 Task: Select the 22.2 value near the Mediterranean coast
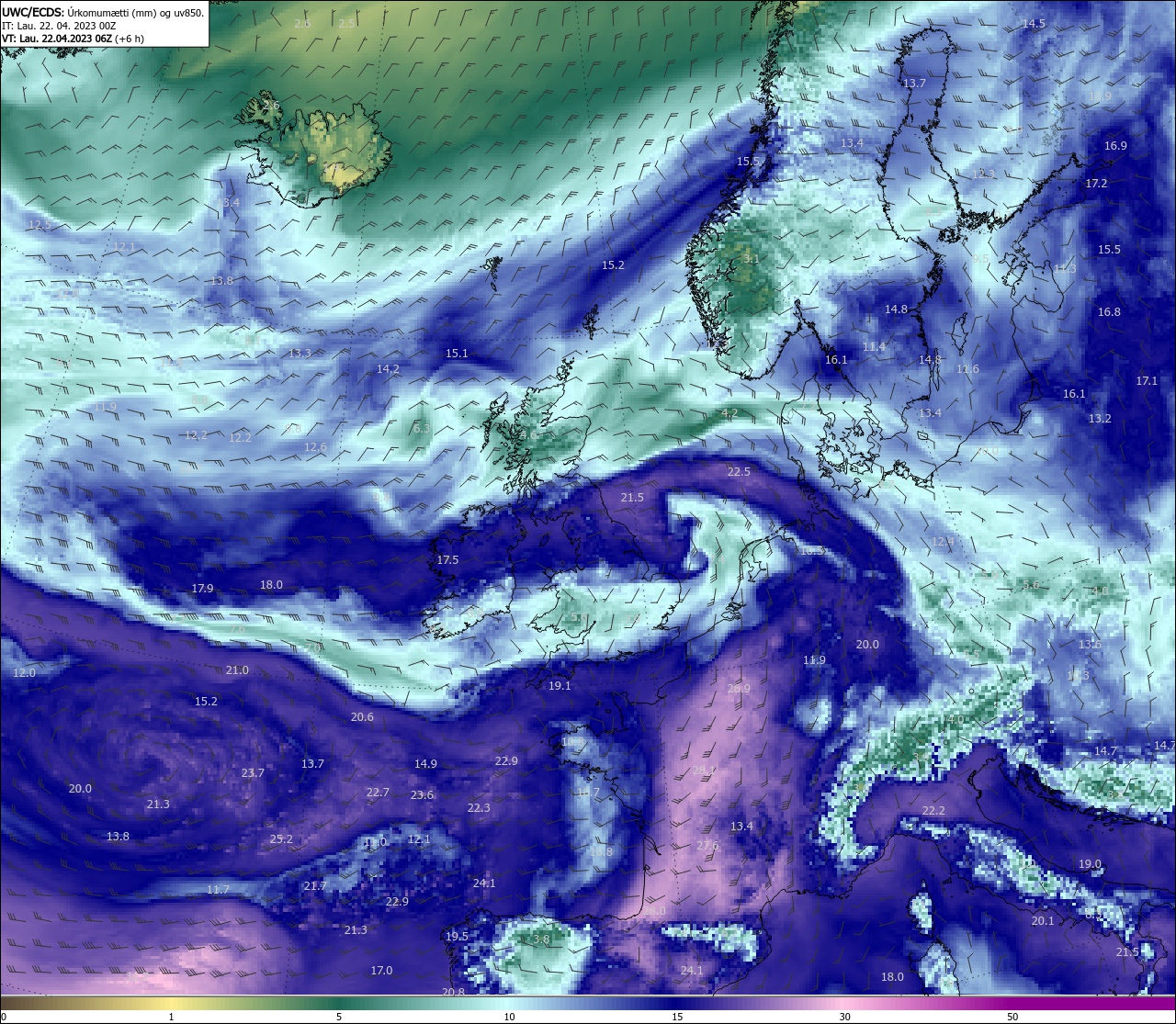(x=933, y=811)
